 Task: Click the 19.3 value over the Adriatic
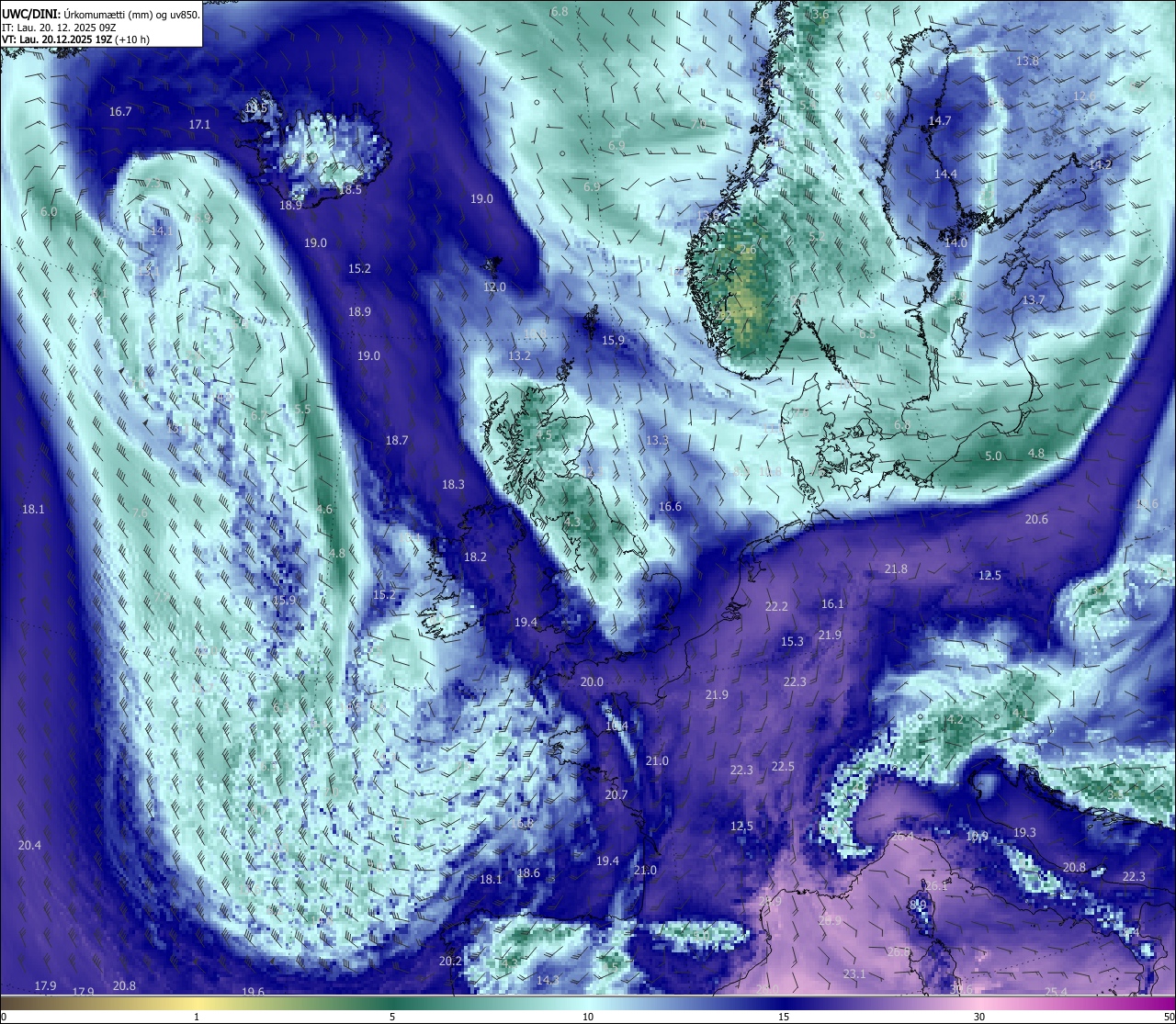click(x=1024, y=832)
